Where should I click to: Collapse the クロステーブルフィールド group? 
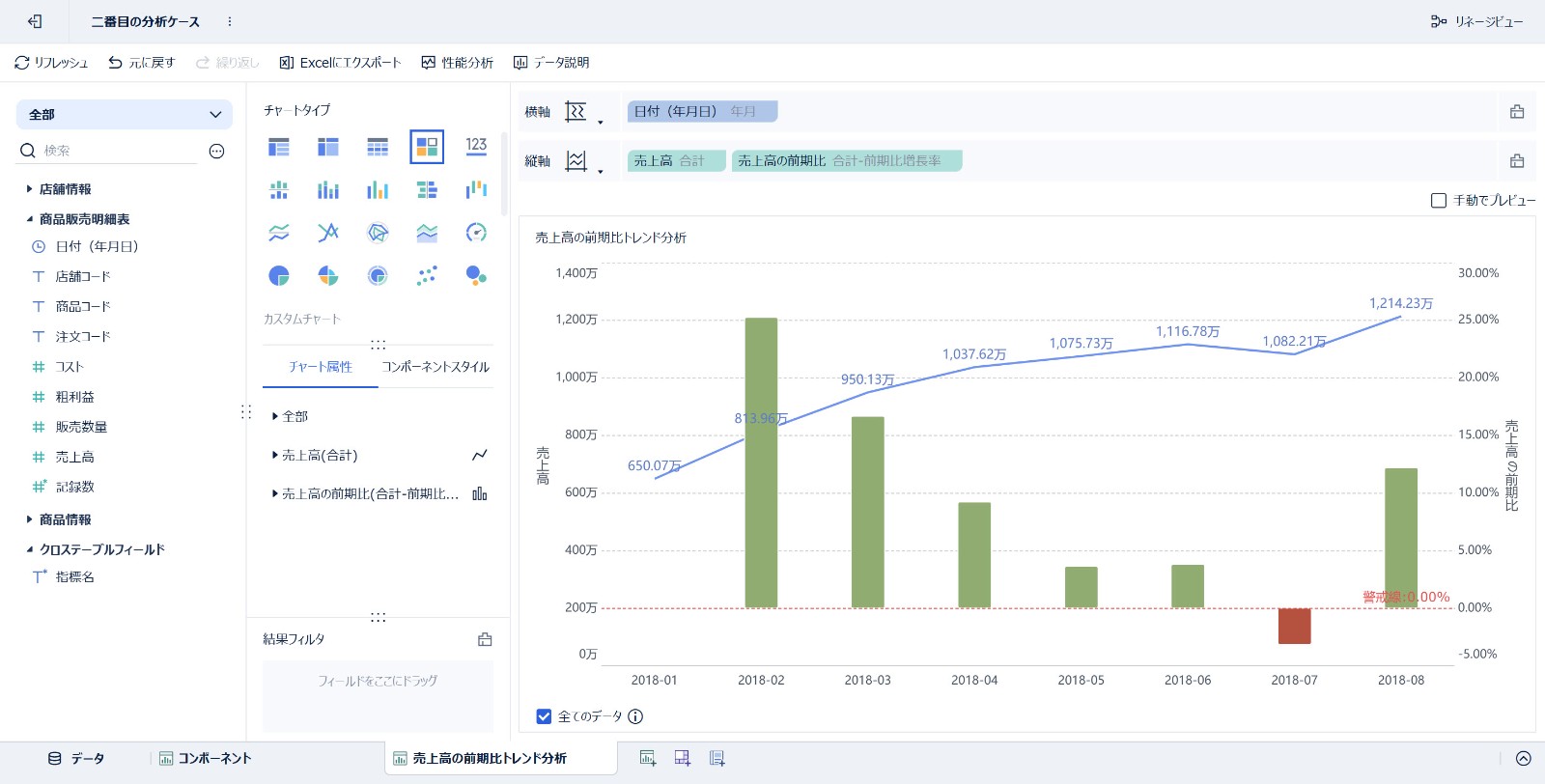point(29,549)
